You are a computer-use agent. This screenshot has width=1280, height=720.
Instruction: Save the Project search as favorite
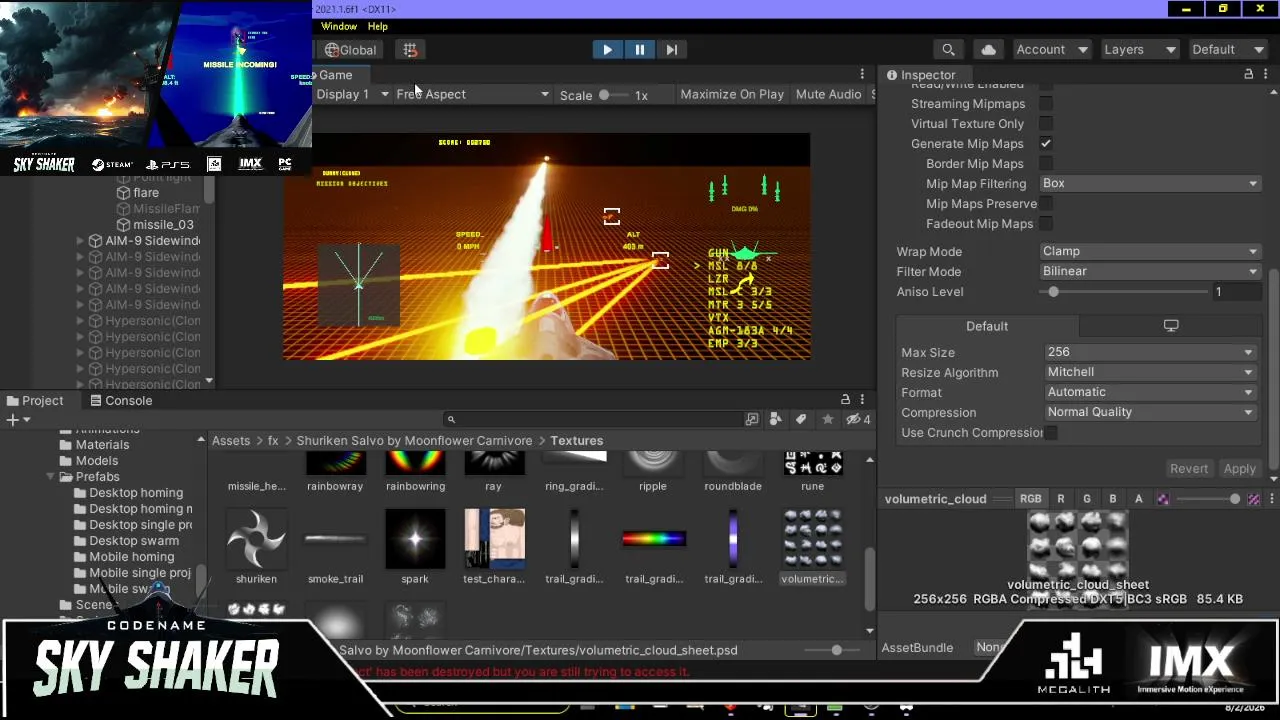(x=827, y=420)
